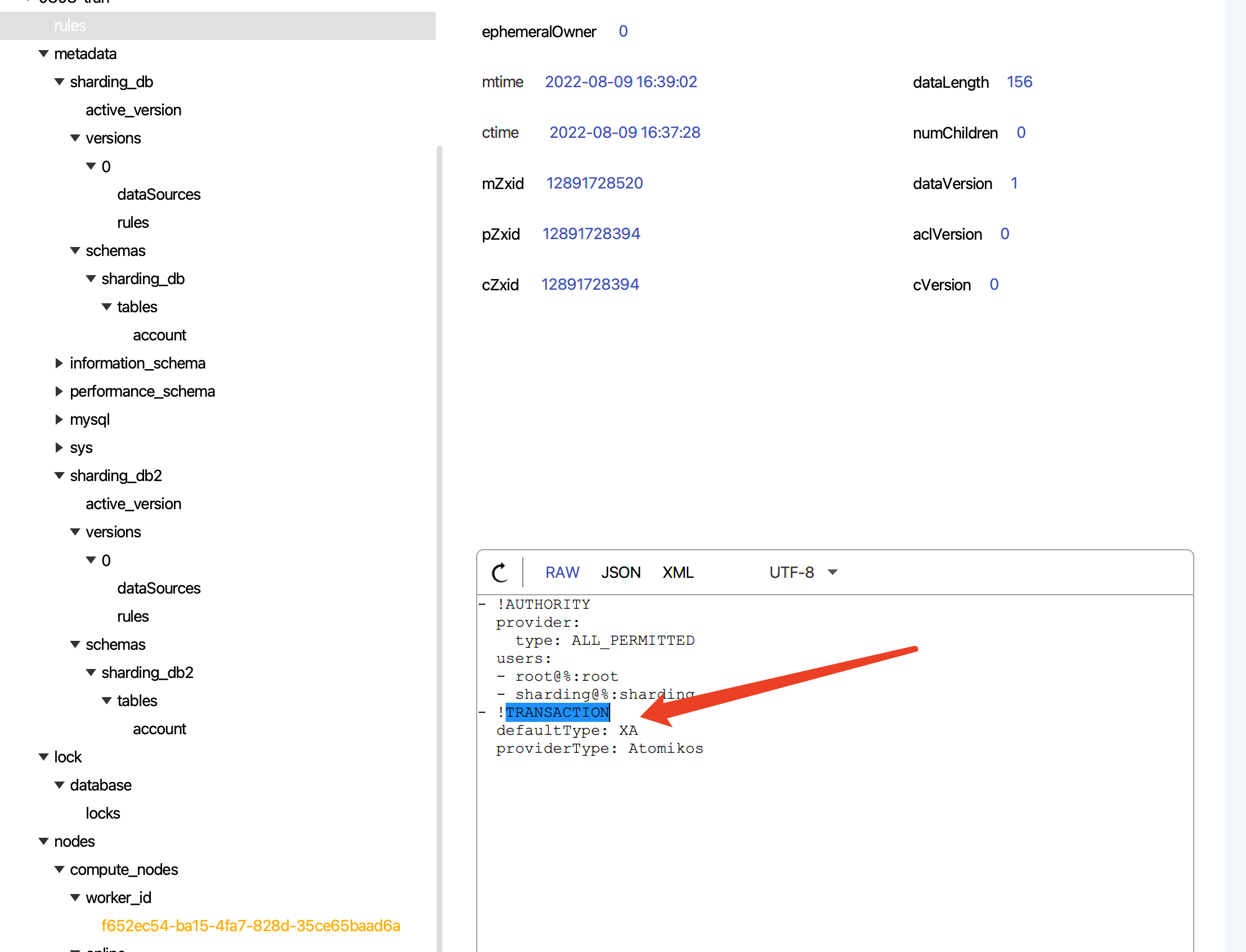The width and height of the screenshot is (1246, 952).
Task: Click the mZxid value 12891728520
Action: point(594,183)
